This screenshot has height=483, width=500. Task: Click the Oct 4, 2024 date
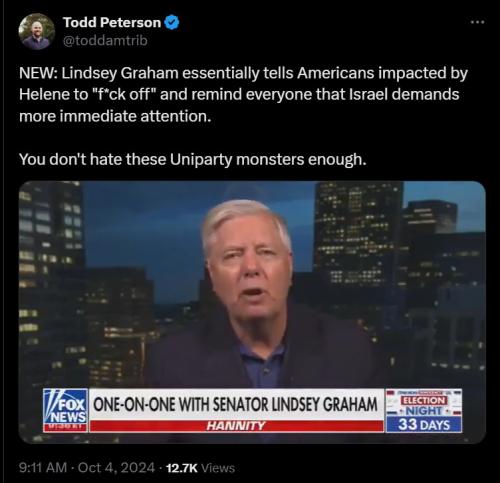point(116,468)
